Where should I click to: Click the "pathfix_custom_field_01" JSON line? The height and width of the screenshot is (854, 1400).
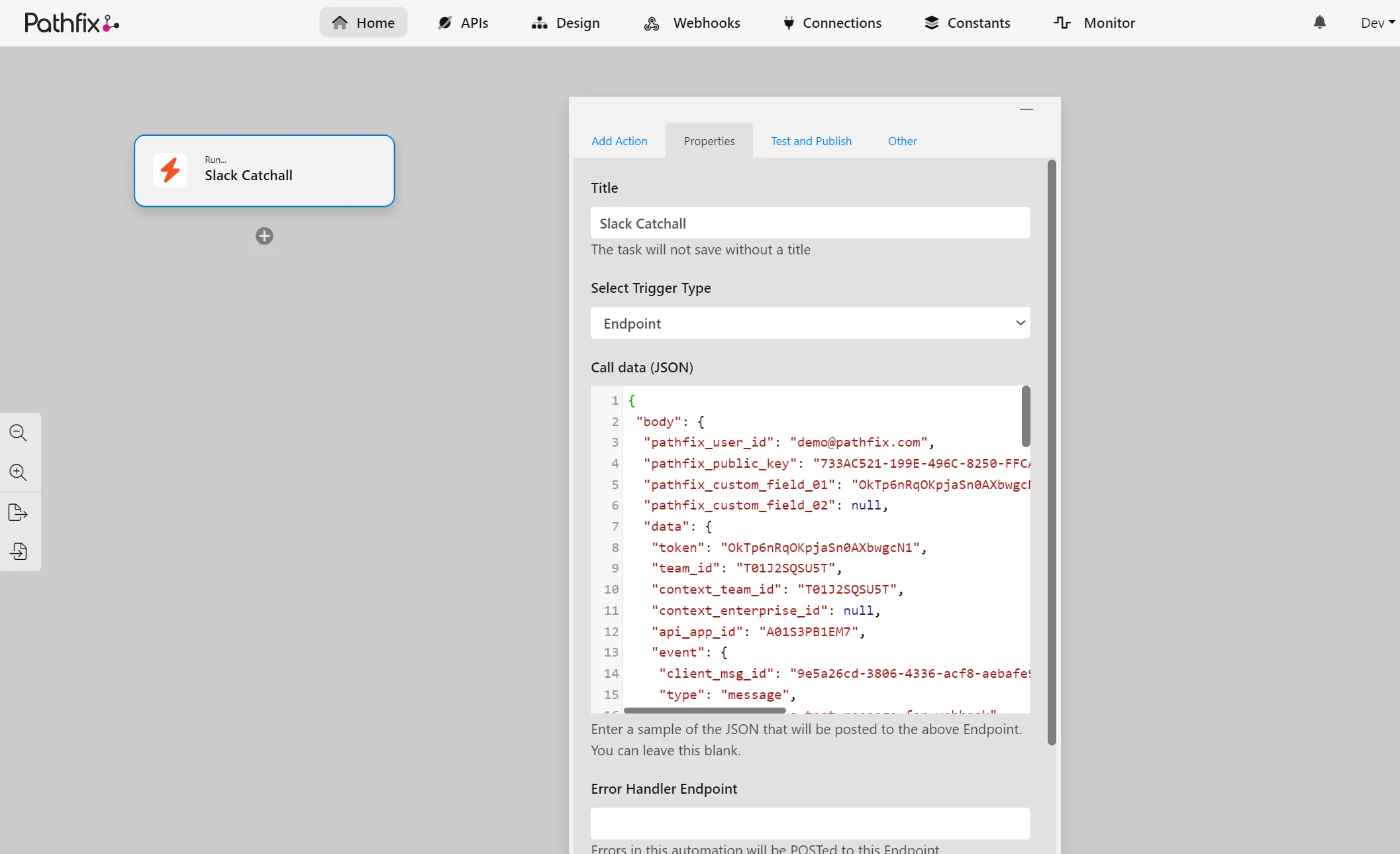click(x=837, y=484)
